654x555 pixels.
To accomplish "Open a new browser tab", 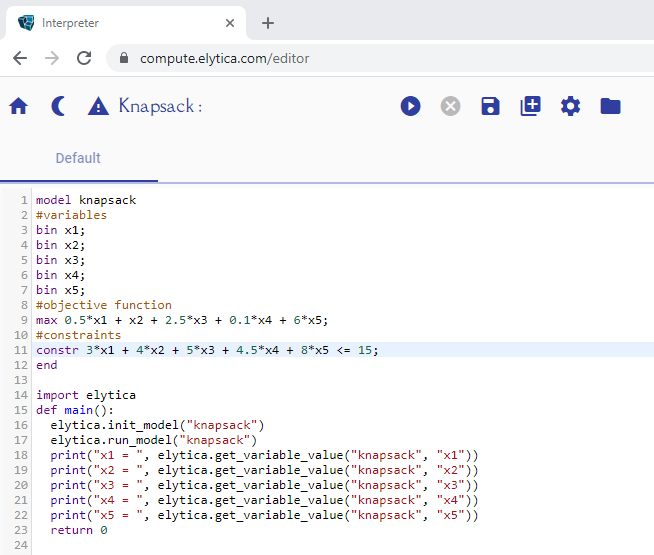I will (268, 23).
